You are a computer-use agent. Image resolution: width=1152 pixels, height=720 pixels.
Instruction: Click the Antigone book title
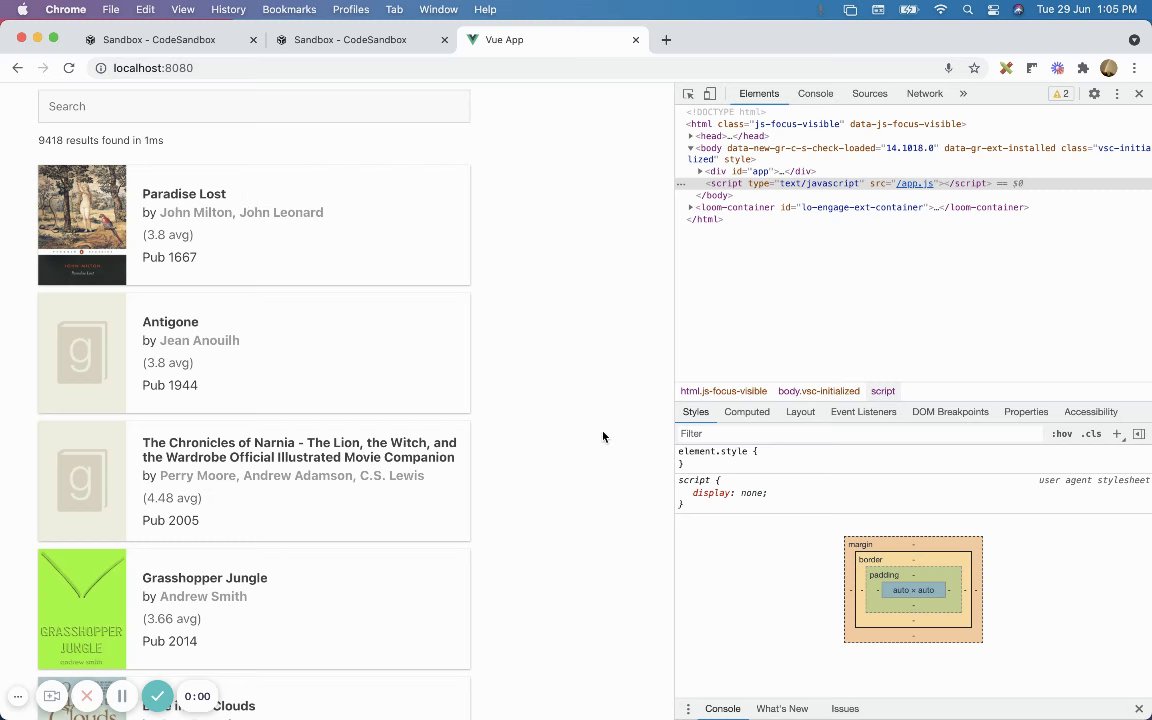(170, 322)
